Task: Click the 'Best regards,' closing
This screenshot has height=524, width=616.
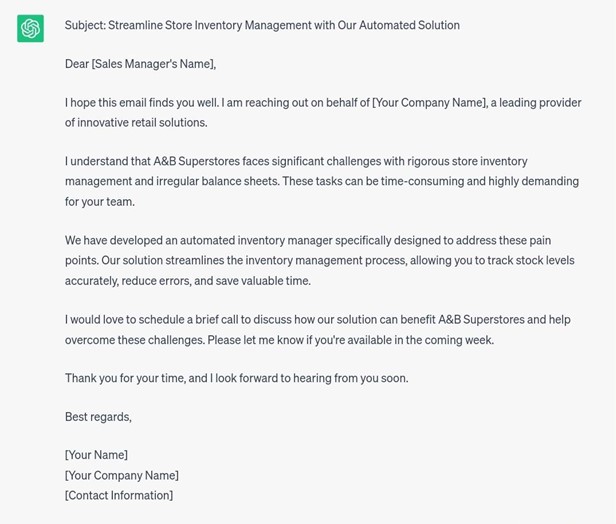Action: (x=98, y=417)
